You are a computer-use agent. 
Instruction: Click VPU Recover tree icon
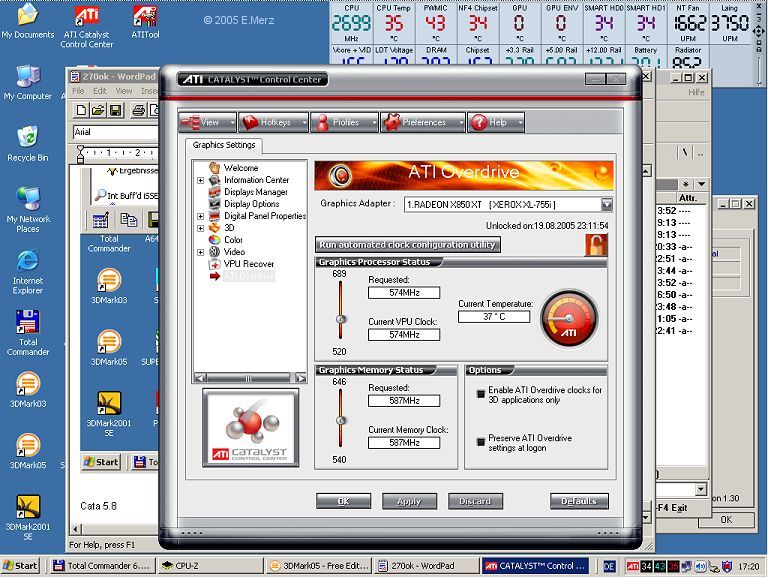click(215, 264)
